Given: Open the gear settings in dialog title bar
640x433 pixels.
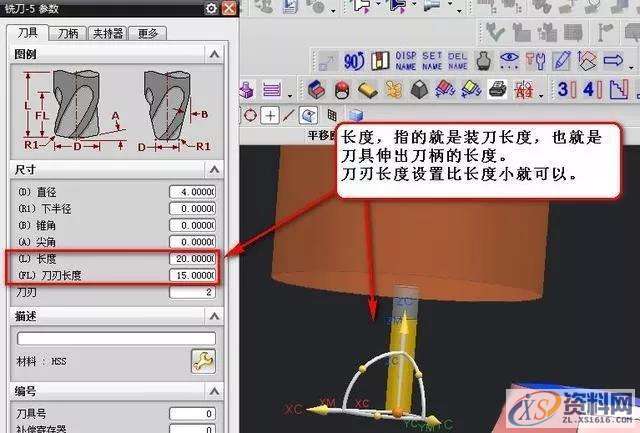Looking at the screenshot, I should point(211,8).
